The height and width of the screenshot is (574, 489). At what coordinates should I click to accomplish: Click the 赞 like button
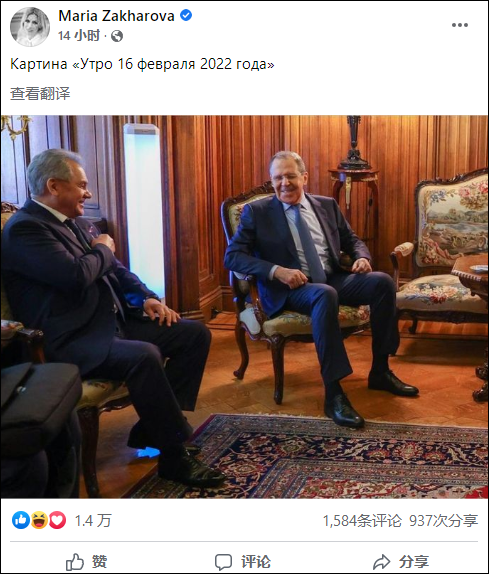86,561
